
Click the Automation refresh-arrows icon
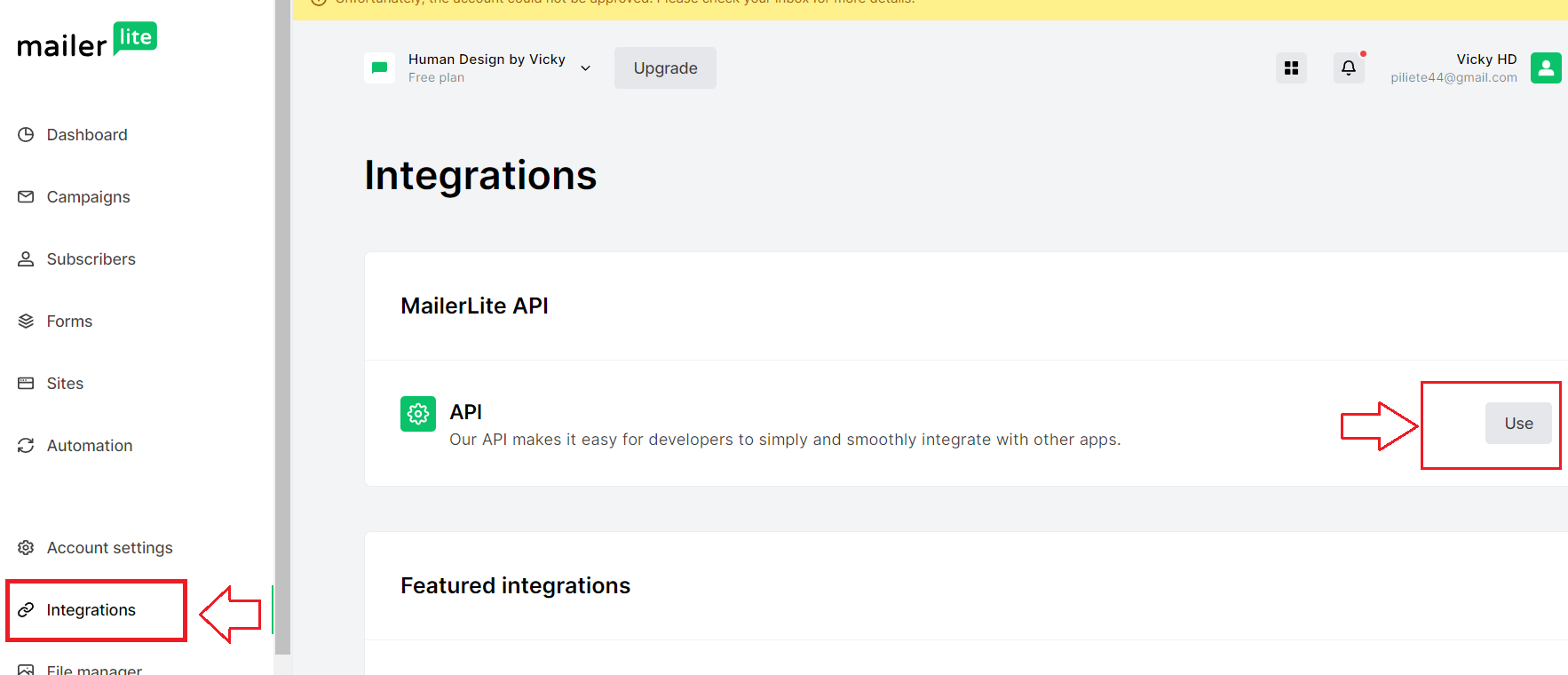[x=26, y=446]
